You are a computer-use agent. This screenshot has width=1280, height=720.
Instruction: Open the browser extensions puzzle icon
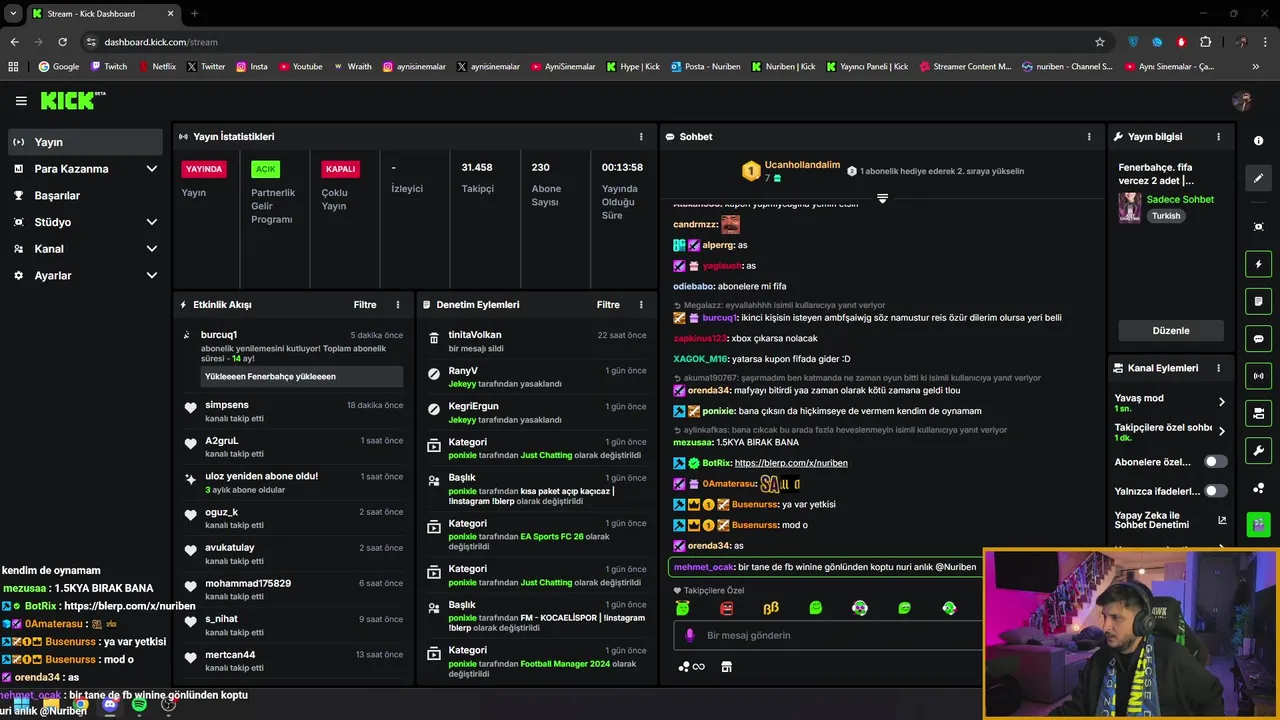(x=1205, y=42)
